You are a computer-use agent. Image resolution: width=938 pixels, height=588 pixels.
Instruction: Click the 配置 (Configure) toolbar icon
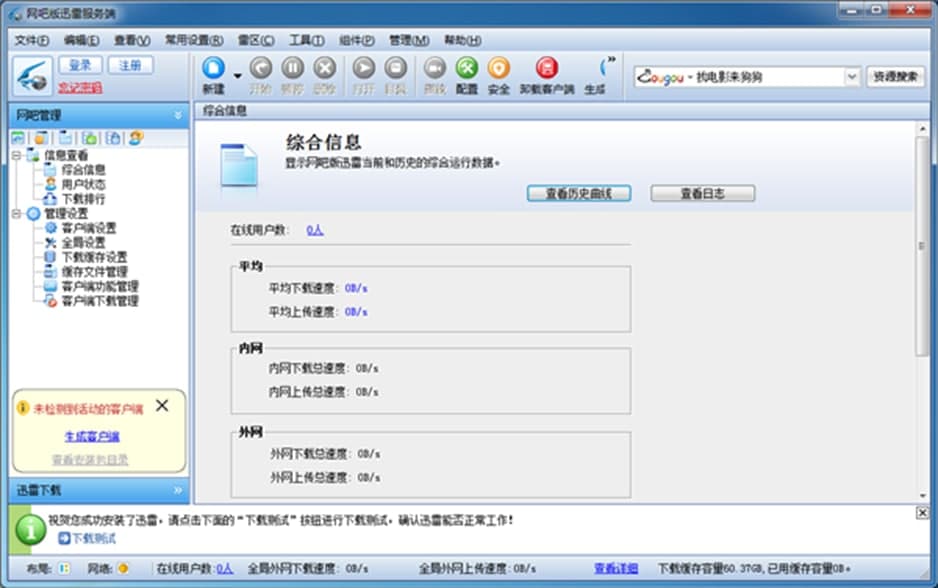(x=466, y=68)
